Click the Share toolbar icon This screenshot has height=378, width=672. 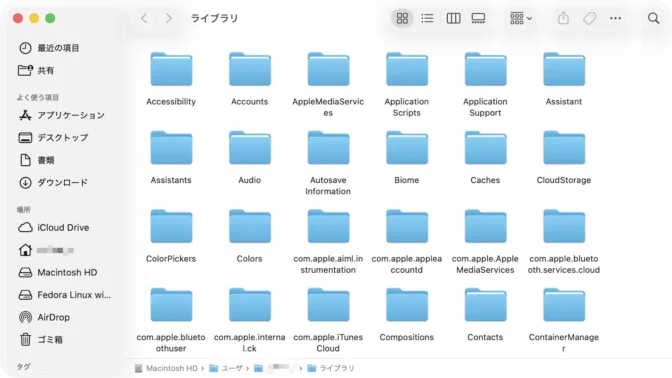(564, 18)
